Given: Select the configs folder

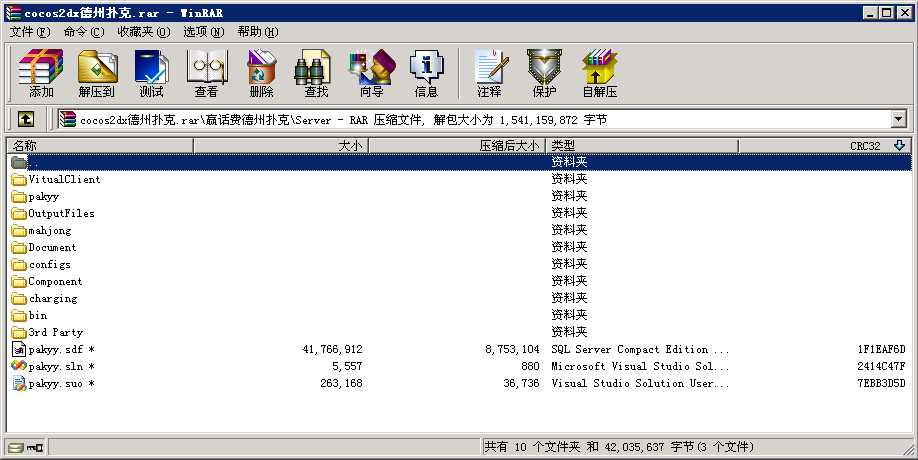Looking at the screenshot, I should click(50, 264).
